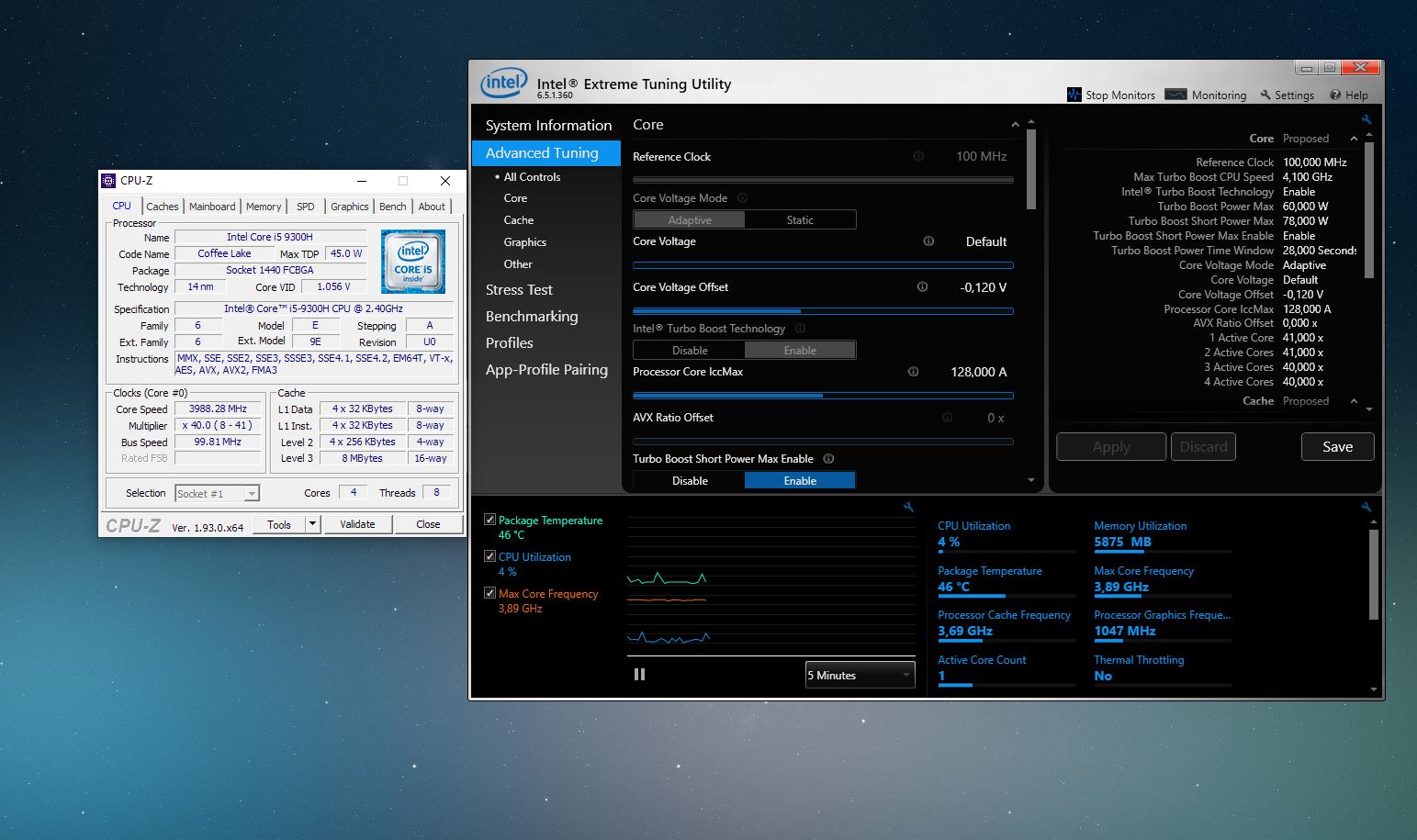Screen dimensions: 1417x840
Task: Open wrench settings above monitor stats
Action: [x=1366, y=508]
